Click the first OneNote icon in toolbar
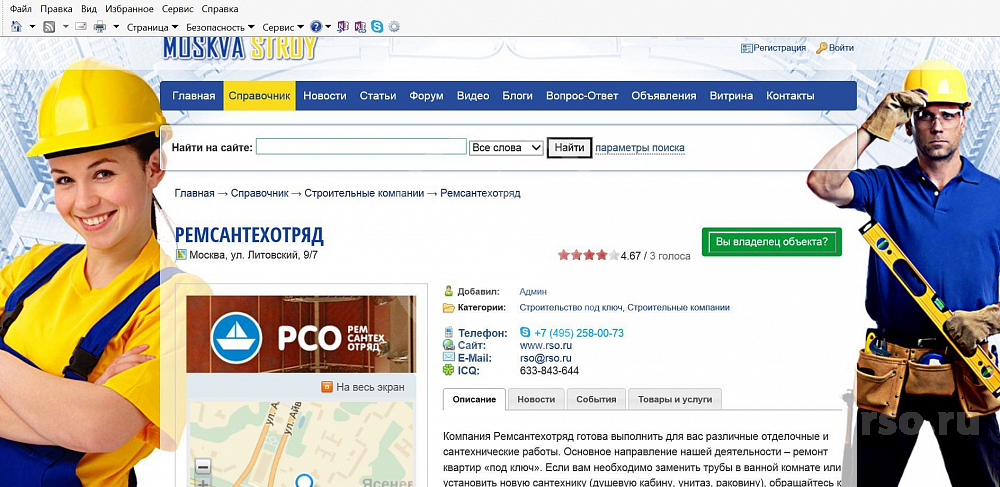The height and width of the screenshot is (487, 1000). [343, 27]
